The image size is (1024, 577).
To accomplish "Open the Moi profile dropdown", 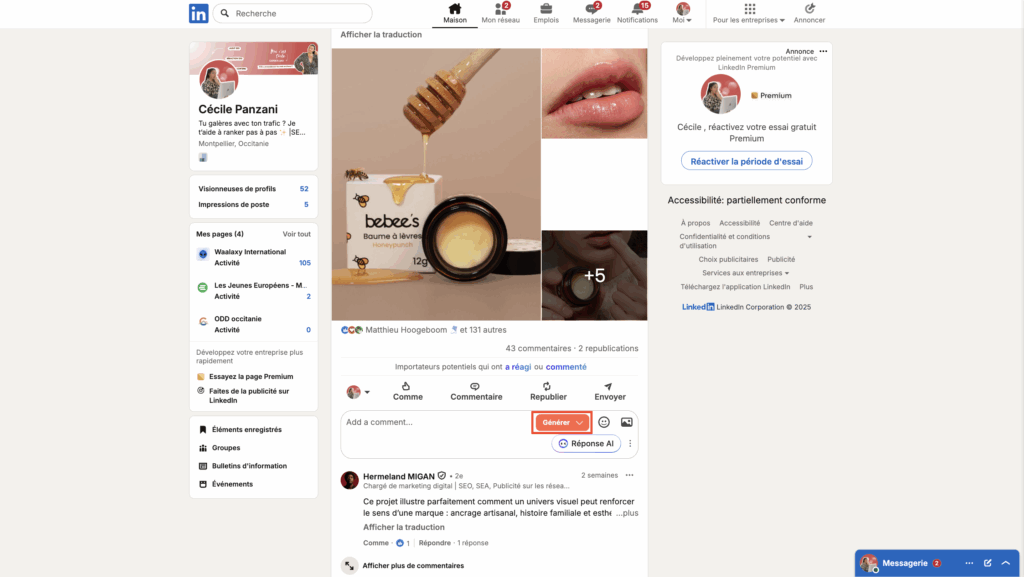I will click(x=682, y=13).
